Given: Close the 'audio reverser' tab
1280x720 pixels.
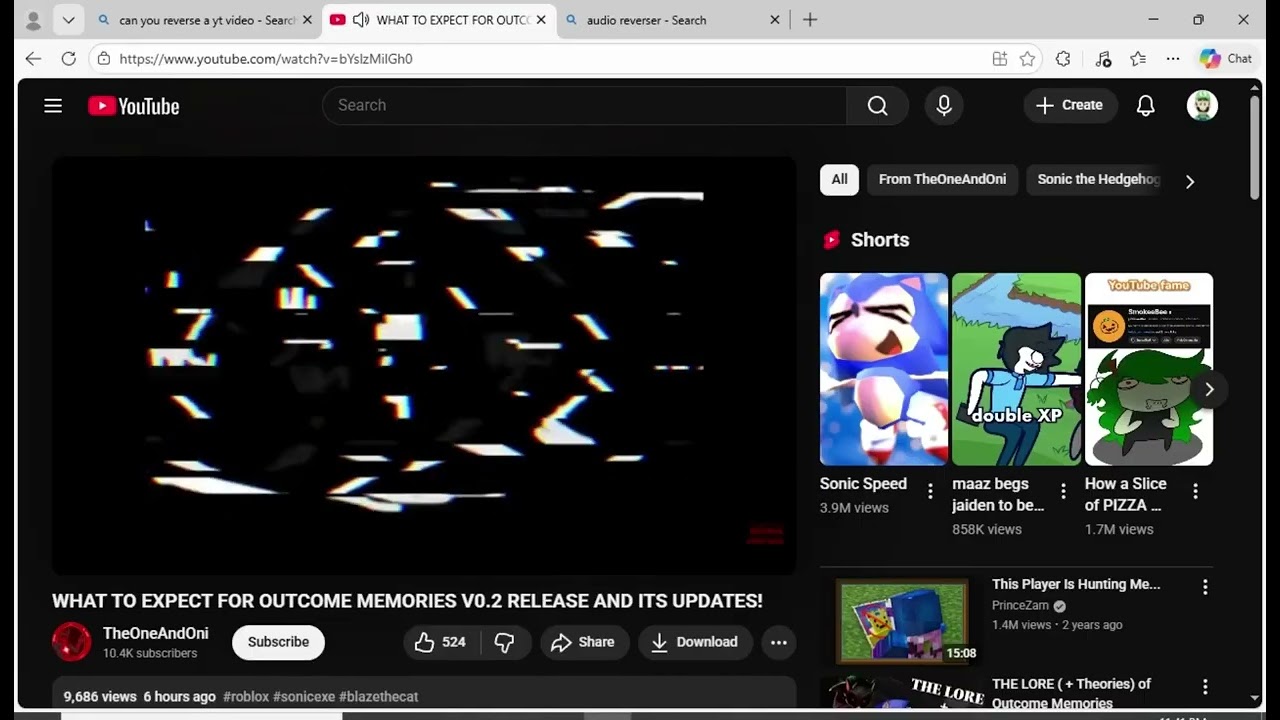Looking at the screenshot, I should 775,20.
